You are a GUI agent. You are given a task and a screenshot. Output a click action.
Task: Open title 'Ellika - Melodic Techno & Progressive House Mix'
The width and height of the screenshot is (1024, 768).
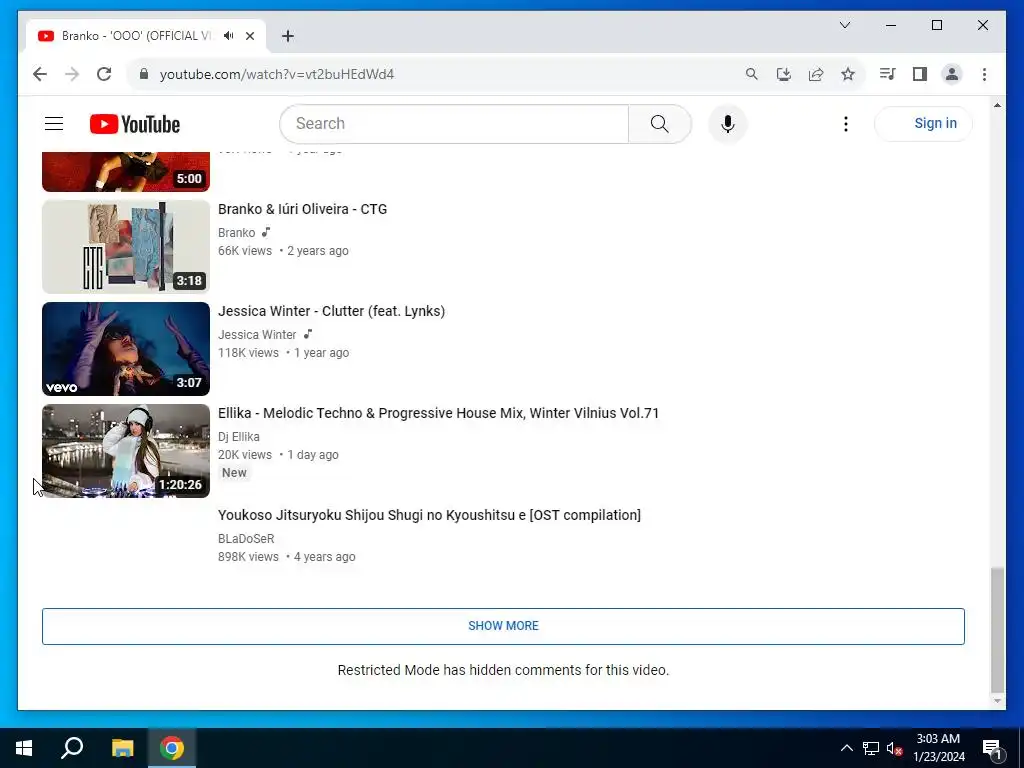(439, 413)
